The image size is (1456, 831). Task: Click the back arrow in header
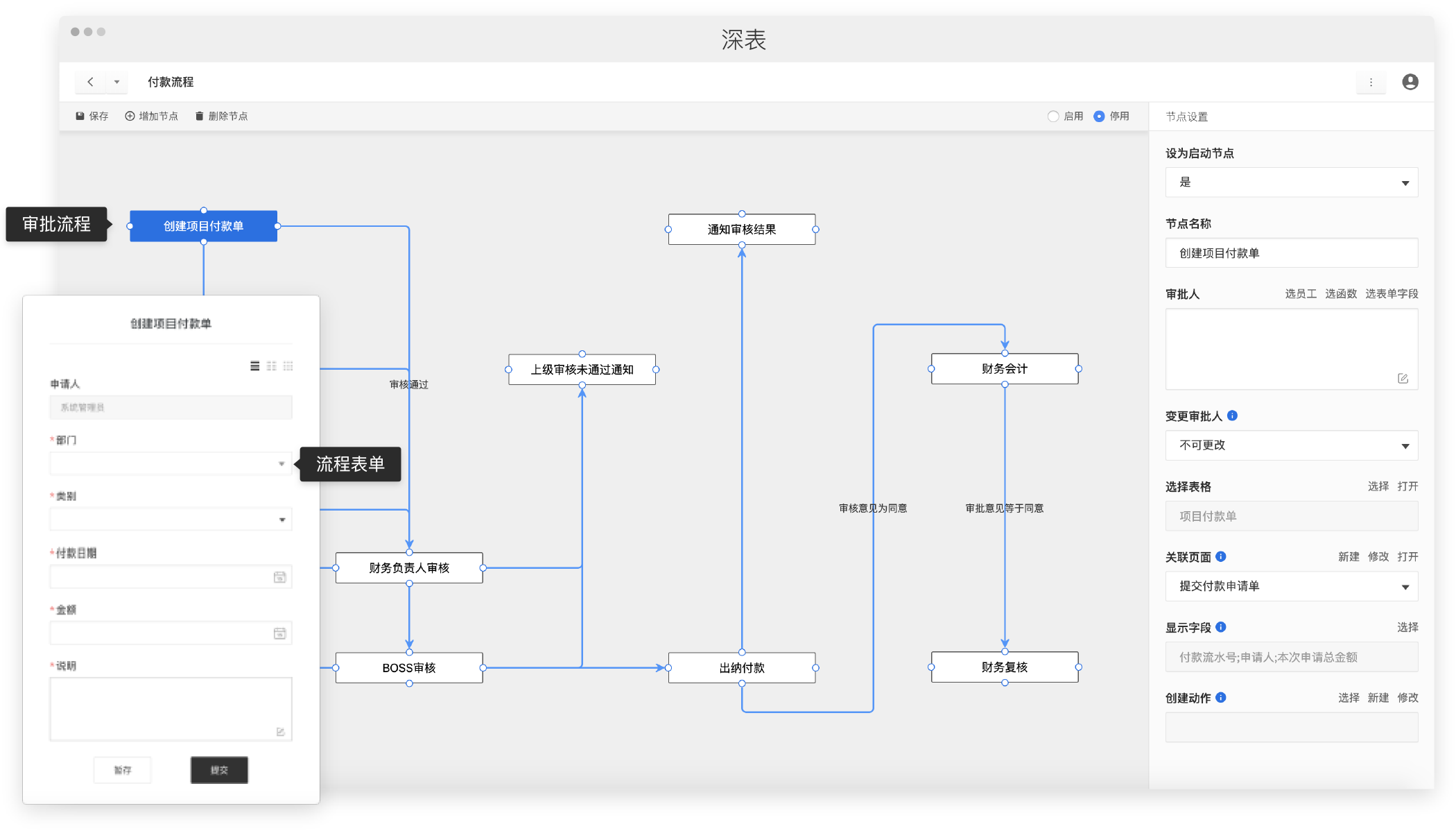[90, 82]
